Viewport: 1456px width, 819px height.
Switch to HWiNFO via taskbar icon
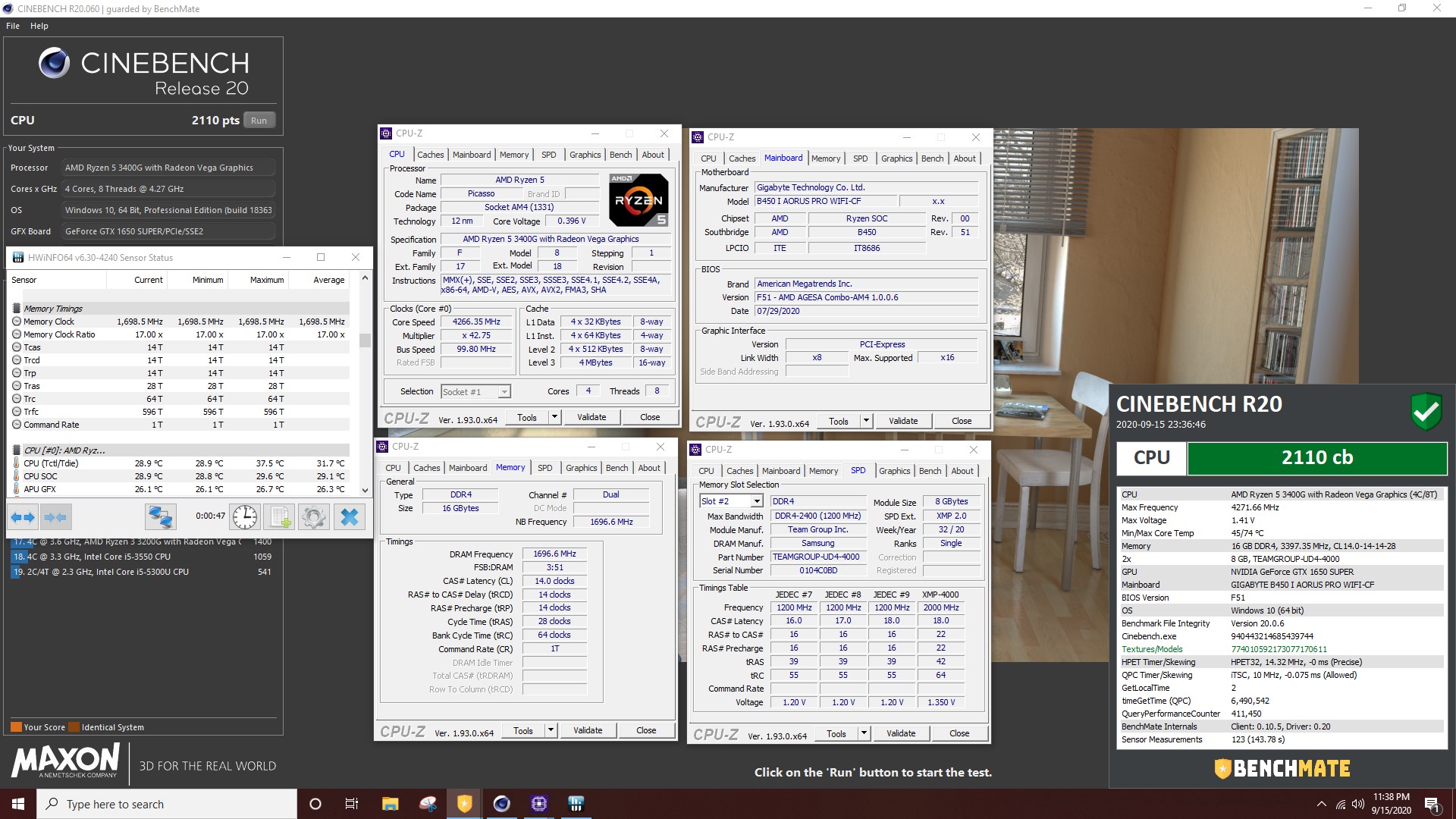point(576,804)
